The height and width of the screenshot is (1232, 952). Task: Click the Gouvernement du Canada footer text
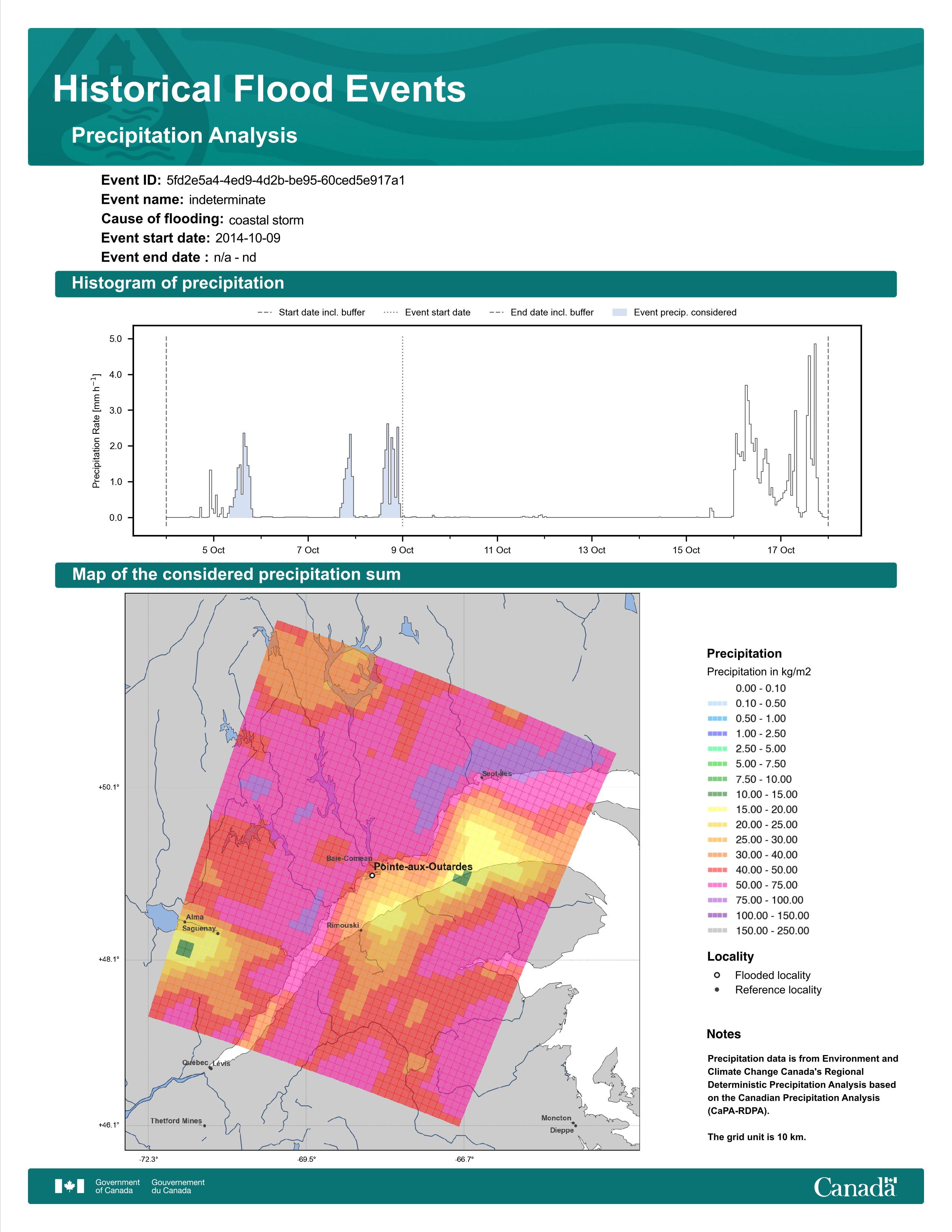coord(178,1186)
